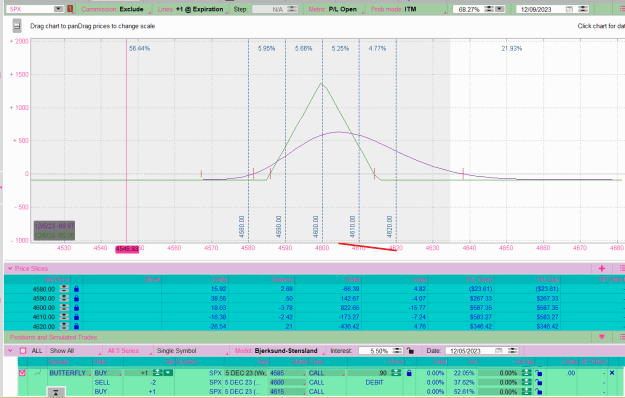The image size is (625, 398).
Task: Adjust the 4580.00 price slice stepper
Action: [64, 289]
